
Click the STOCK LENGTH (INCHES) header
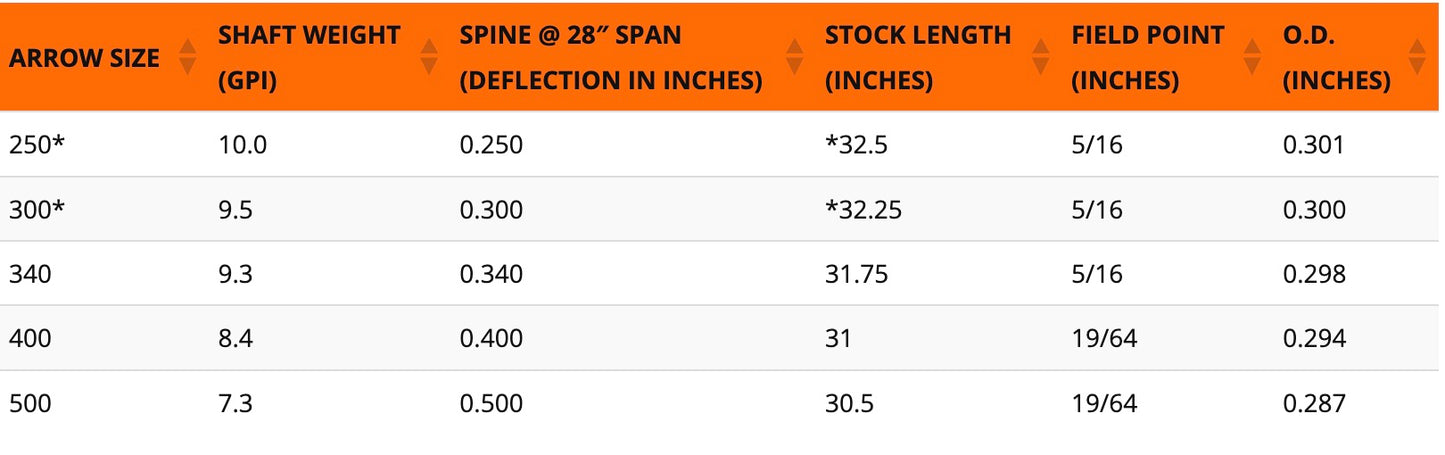918,58
